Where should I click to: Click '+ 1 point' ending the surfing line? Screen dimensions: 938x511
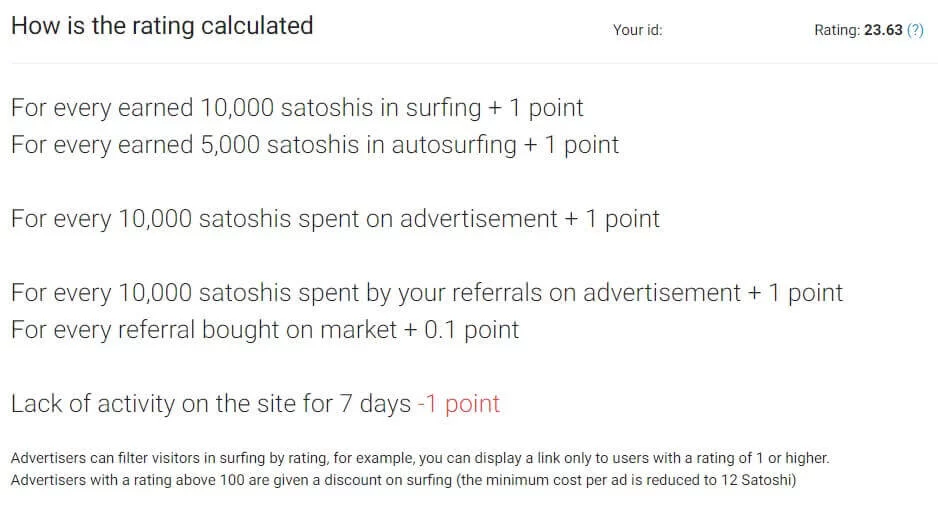(x=536, y=108)
